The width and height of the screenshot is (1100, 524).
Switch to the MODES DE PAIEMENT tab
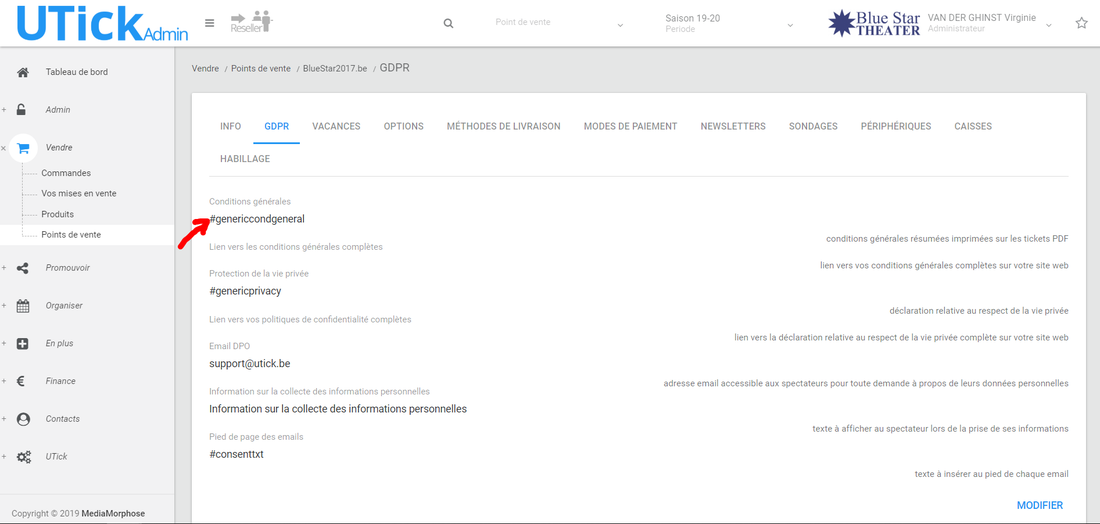pos(630,127)
